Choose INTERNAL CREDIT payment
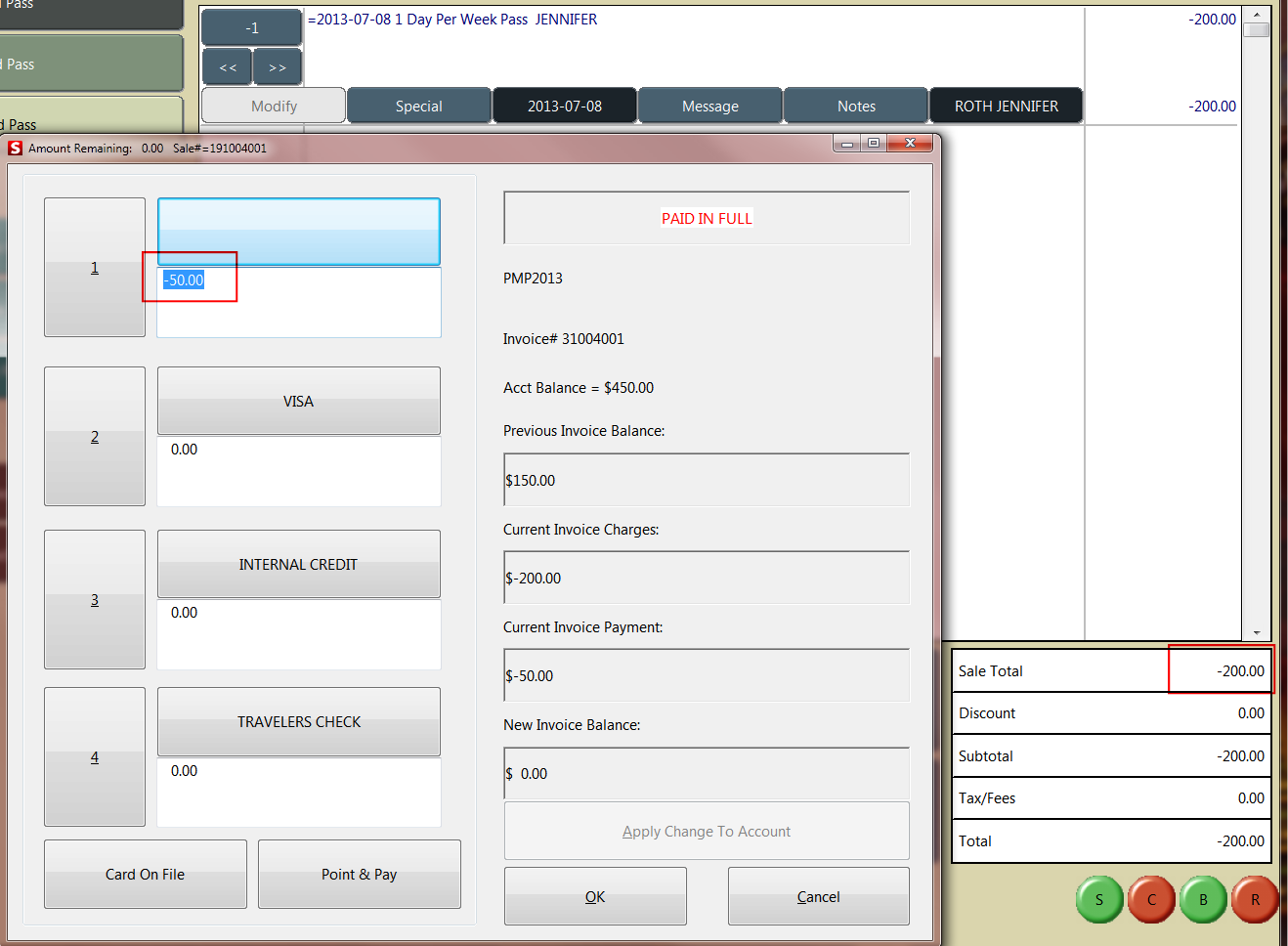 (298, 564)
